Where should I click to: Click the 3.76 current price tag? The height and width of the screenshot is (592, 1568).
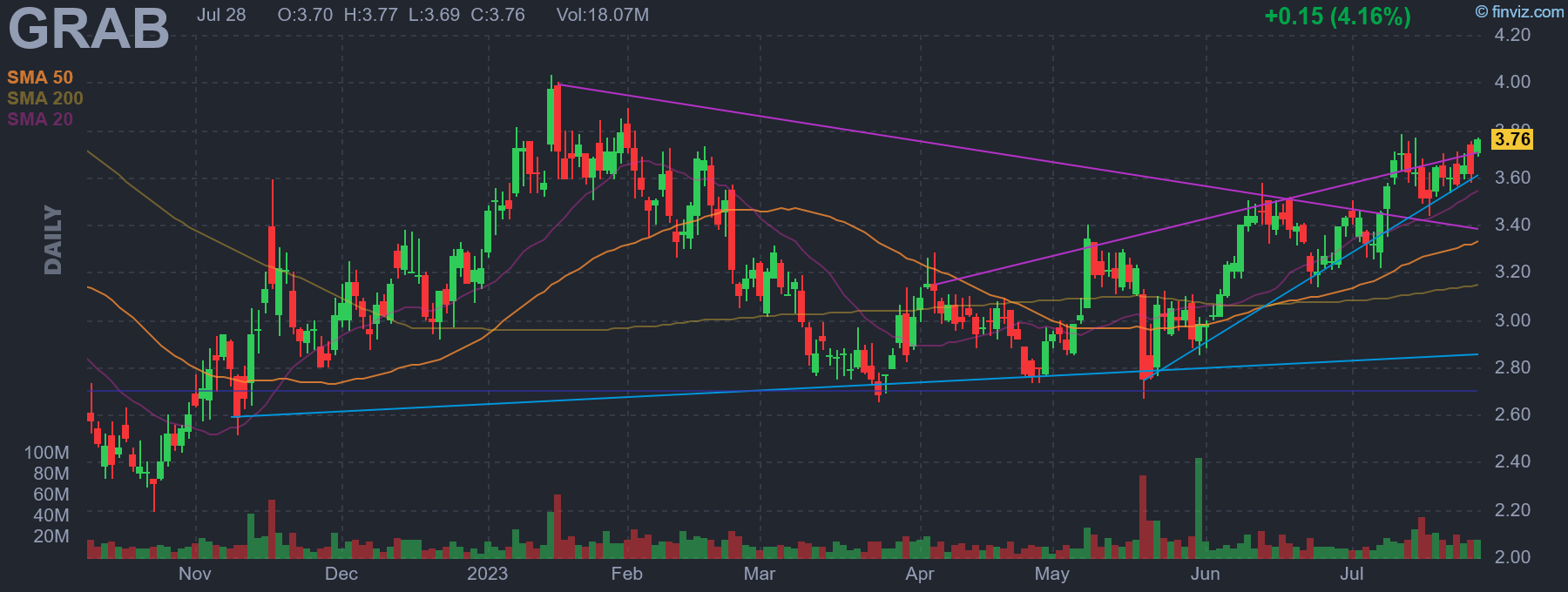coord(1511,139)
